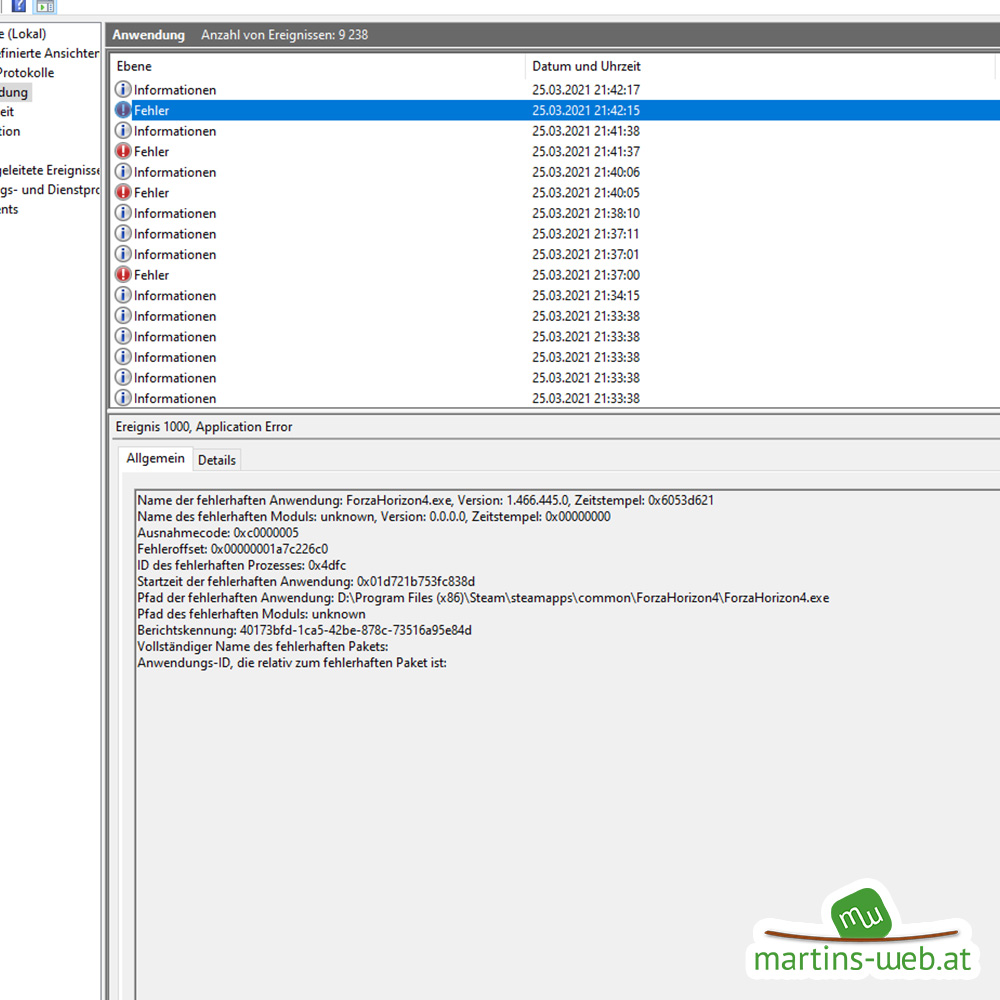This screenshot has height=1000, width=1000.
Task: Open the Help toolbar icon
Action: coord(19,6)
